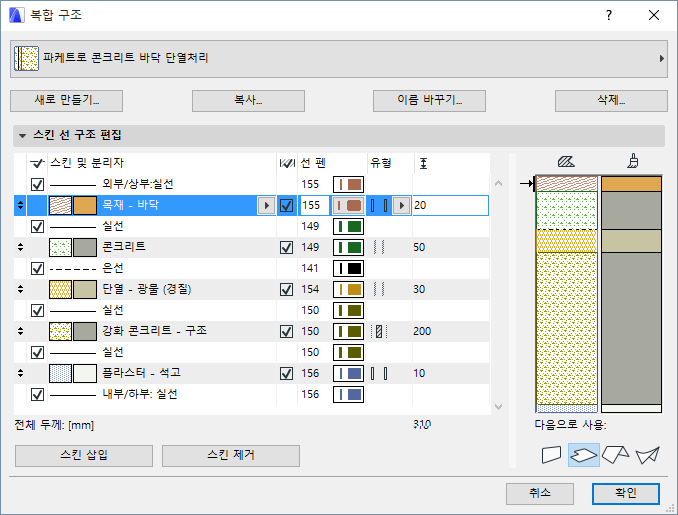Open the skin type popup for 목재 - 바닥
Screen dimensions: 678x515
click(x=402, y=205)
